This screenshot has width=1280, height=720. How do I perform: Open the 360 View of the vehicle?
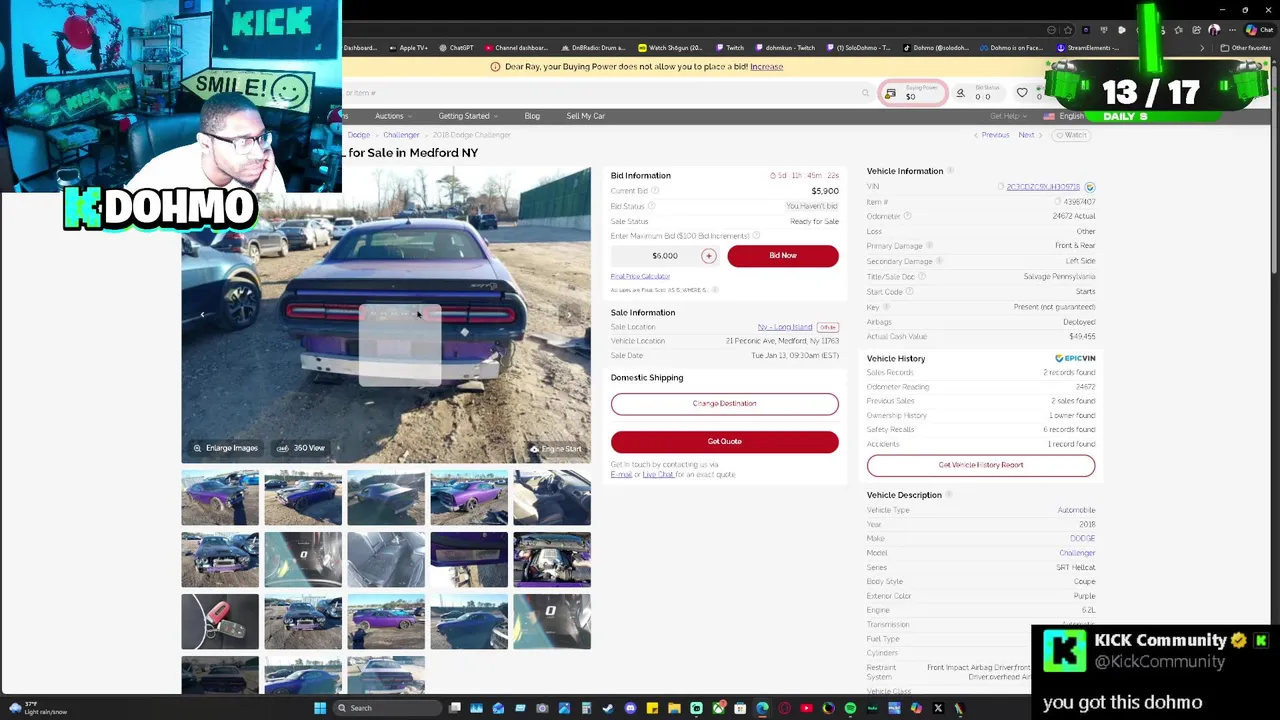point(301,448)
